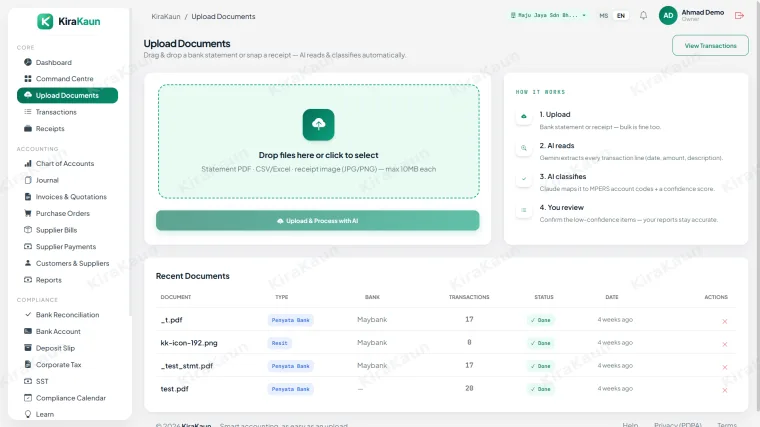Go to Bank Reconciliation page
Image resolution: width=760 pixels, height=427 pixels.
pyautogui.click(x=67, y=315)
